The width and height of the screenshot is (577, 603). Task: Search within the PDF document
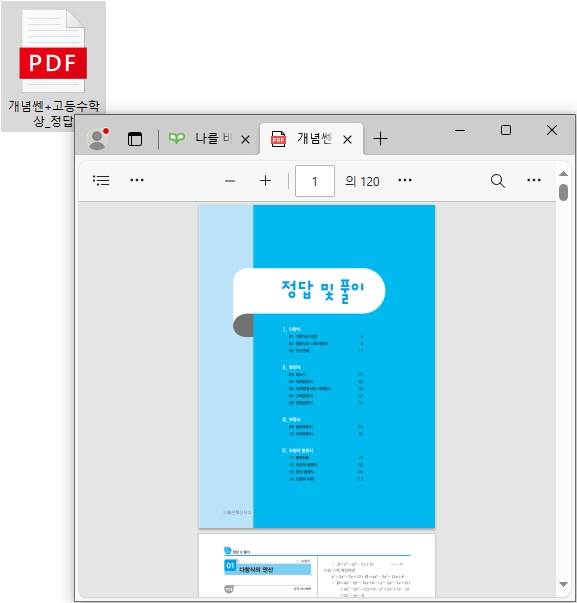(x=498, y=180)
